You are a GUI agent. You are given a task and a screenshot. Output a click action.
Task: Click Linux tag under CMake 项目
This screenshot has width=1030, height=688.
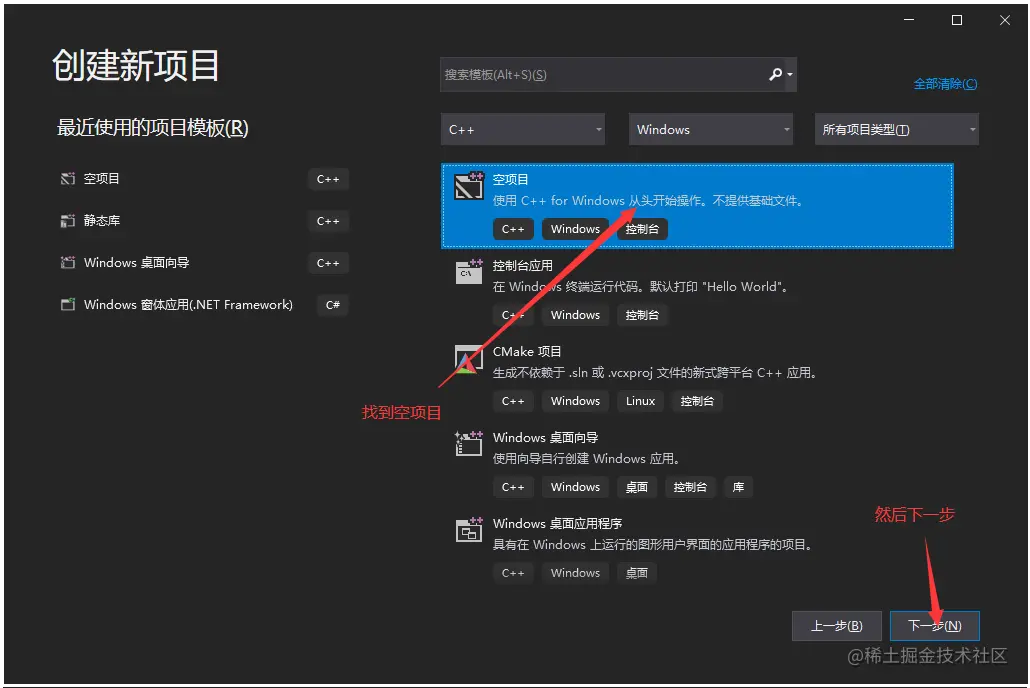click(x=640, y=401)
